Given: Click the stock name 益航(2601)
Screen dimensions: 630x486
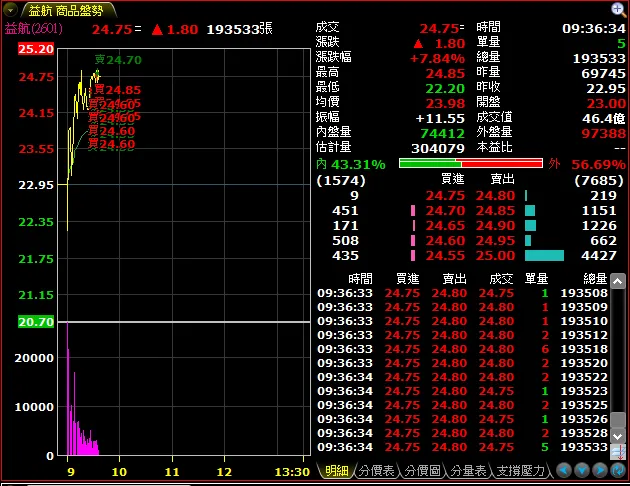Looking at the screenshot, I should (x=34, y=29).
